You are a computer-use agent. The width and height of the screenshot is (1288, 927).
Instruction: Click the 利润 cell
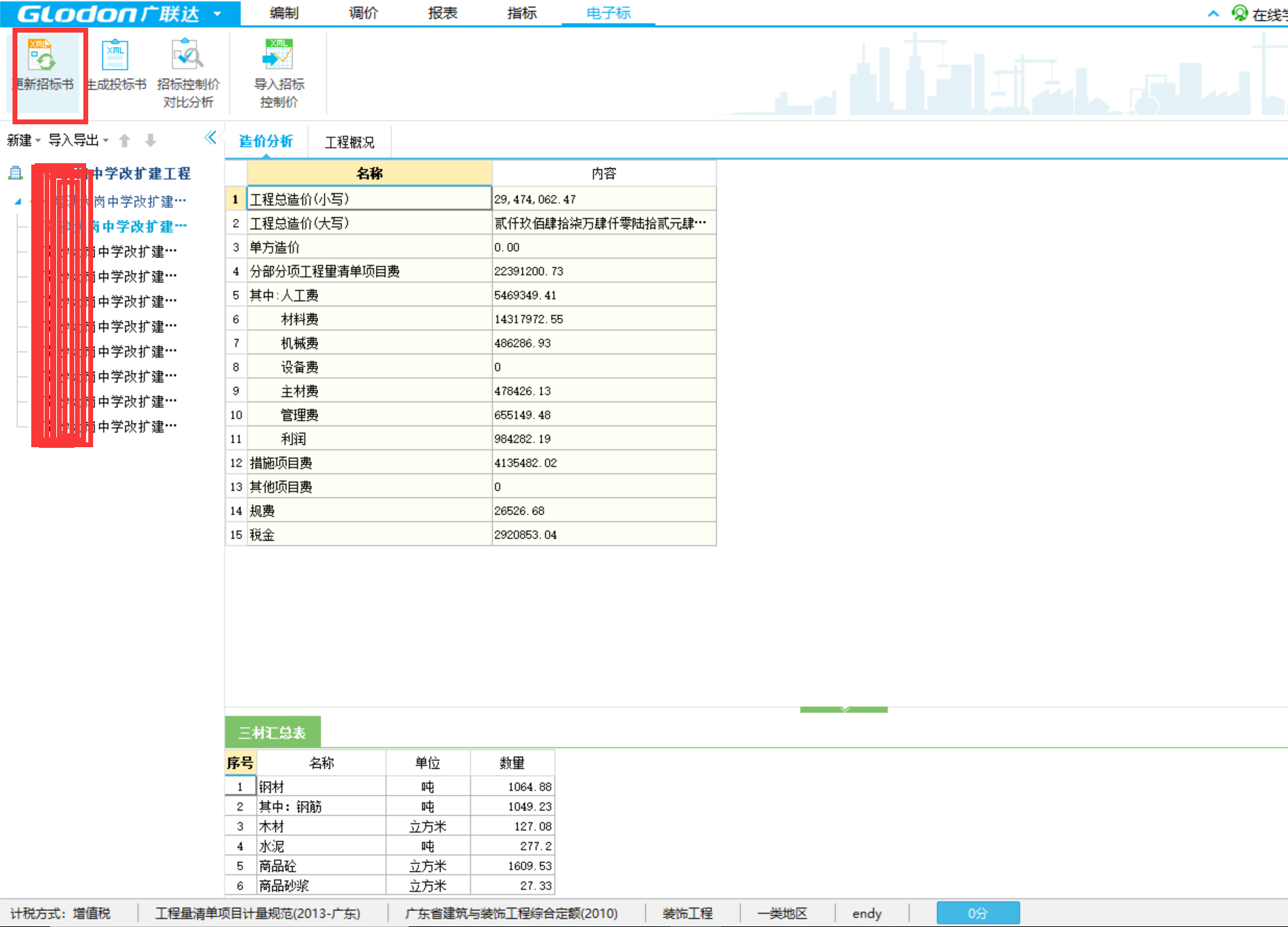click(369, 439)
